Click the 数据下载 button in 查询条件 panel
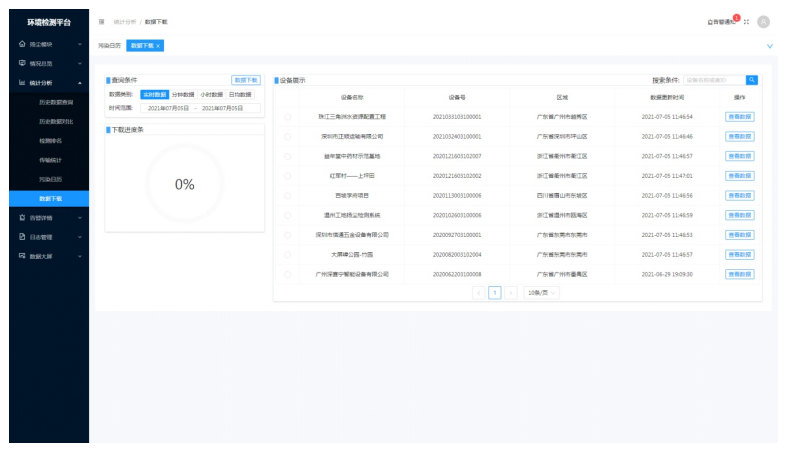Image resolution: width=796 pixels, height=451 pixels. (x=245, y=80)
